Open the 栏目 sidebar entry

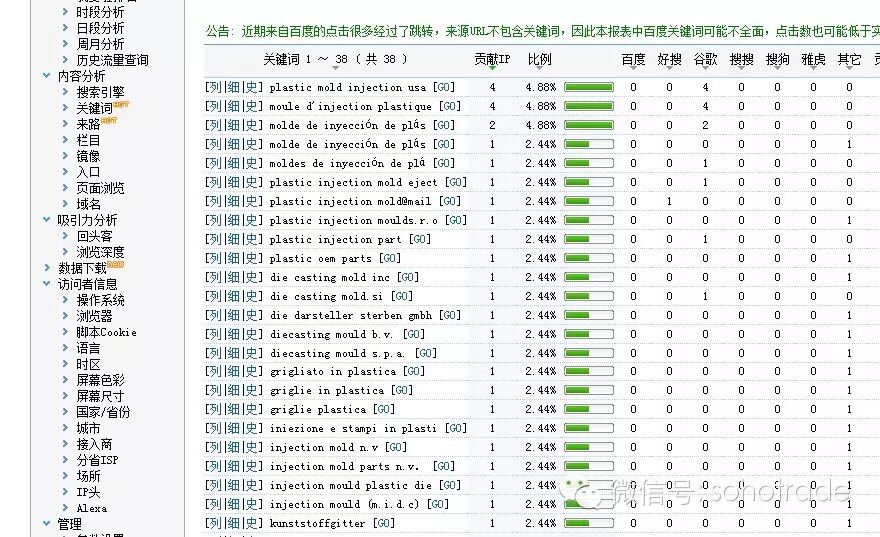click(88, 140)
